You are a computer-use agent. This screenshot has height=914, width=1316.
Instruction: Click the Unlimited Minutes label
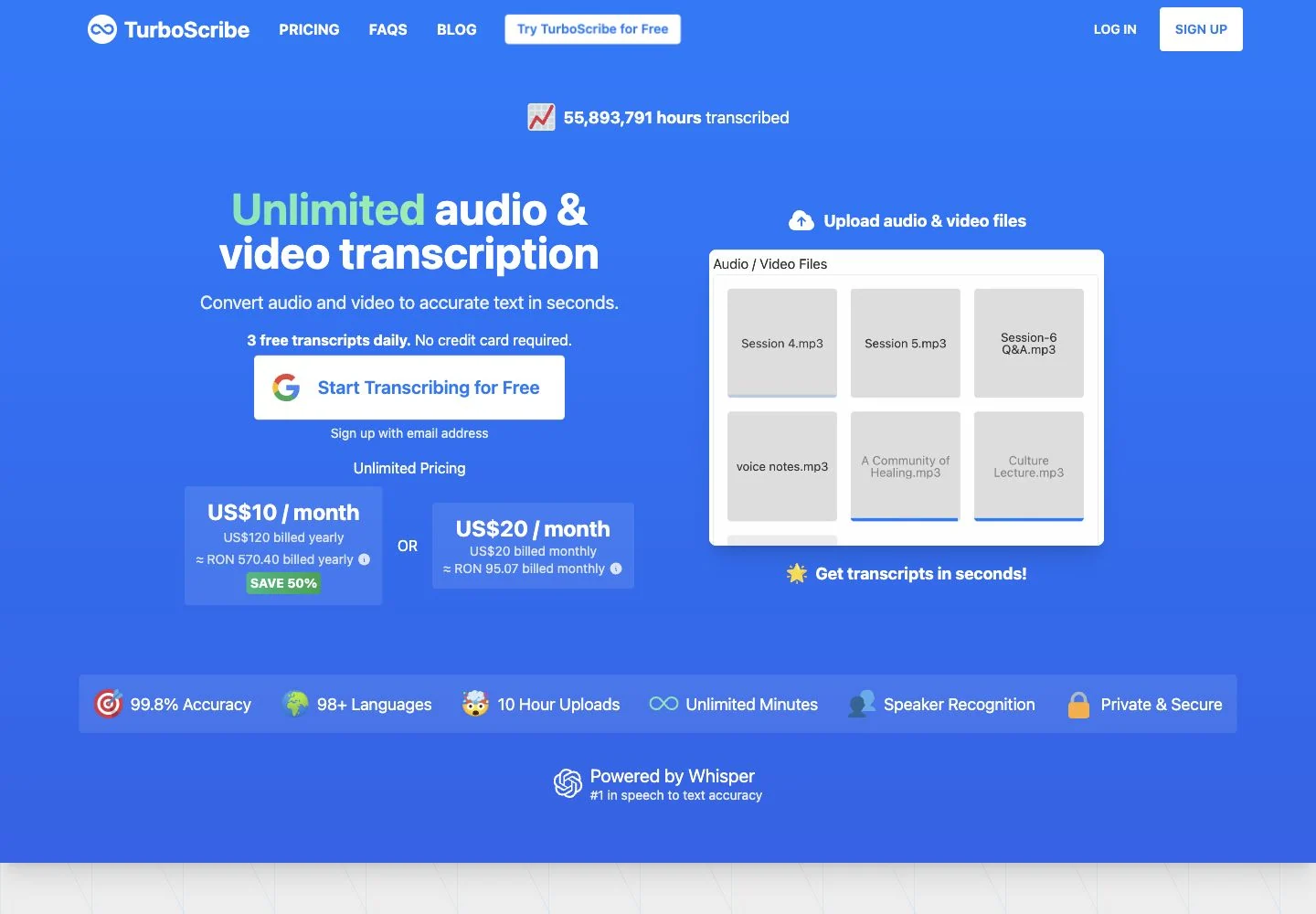(x=752, y=704)
